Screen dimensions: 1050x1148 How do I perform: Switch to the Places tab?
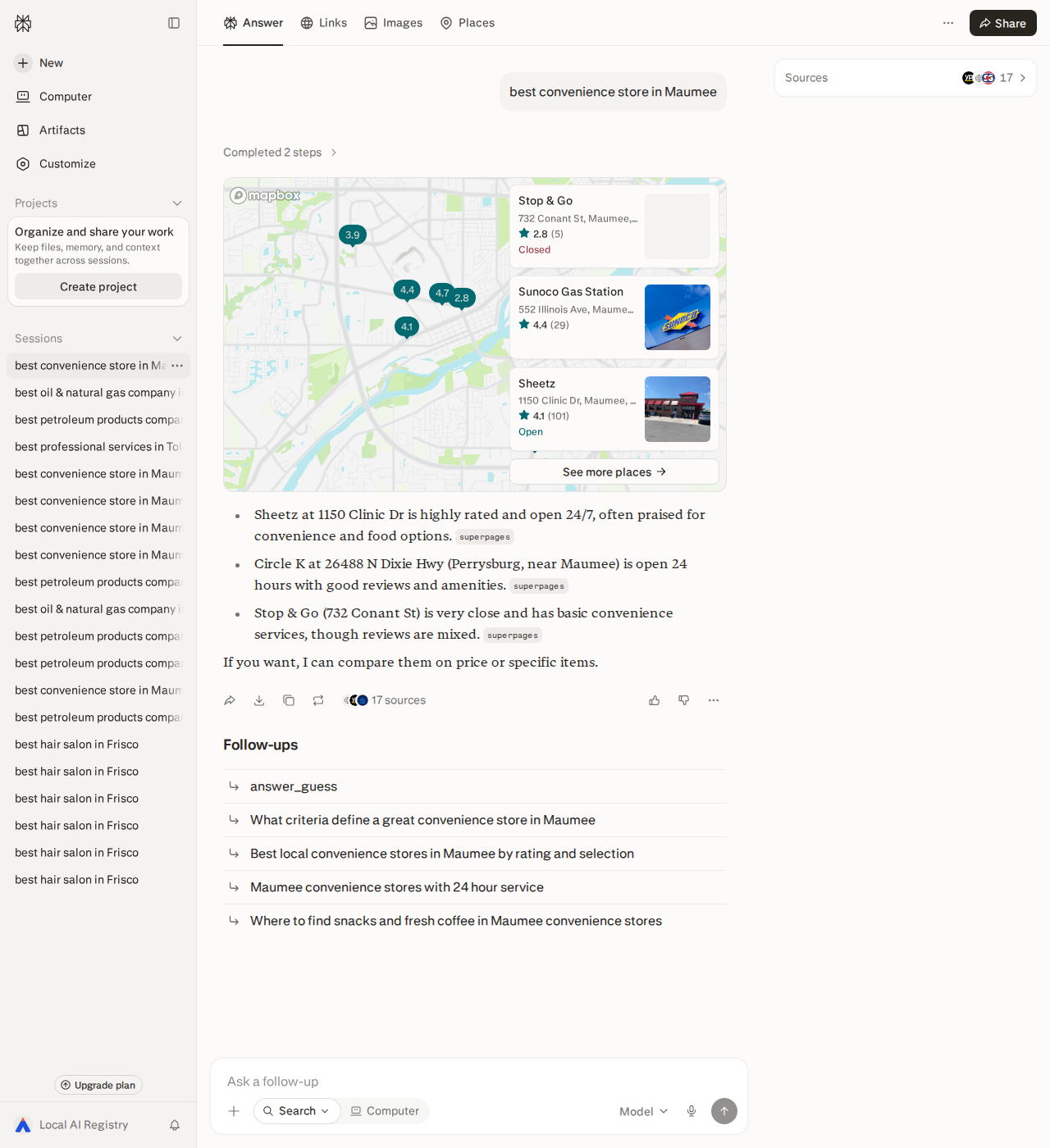468,23
